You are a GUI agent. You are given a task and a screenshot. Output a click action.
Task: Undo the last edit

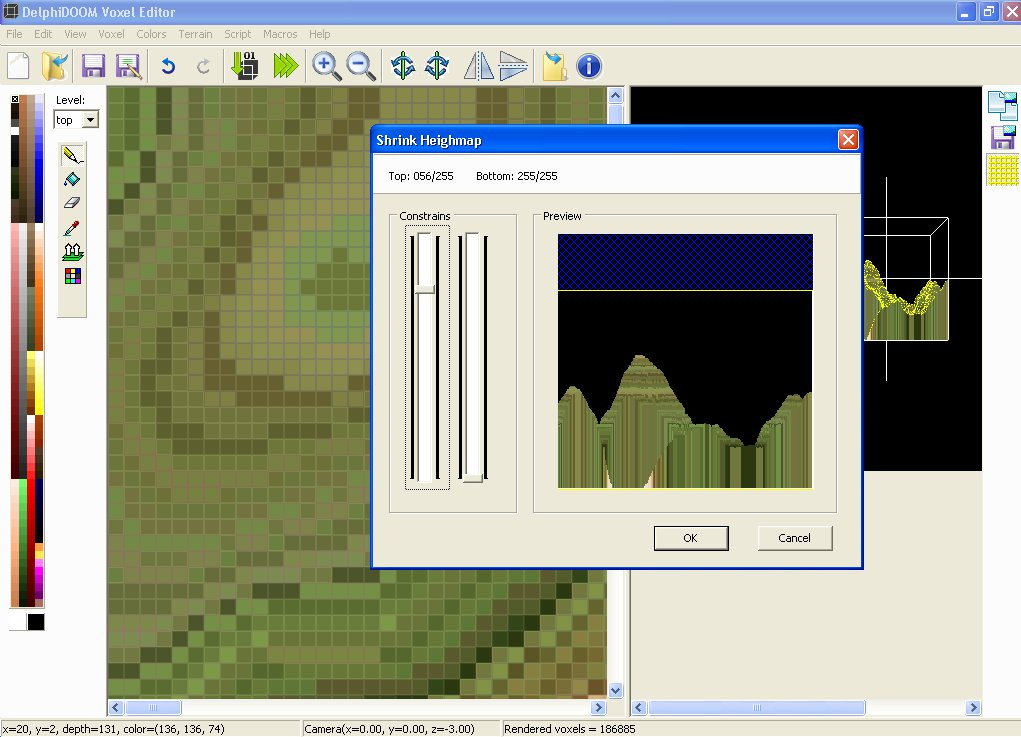point(168,66)
